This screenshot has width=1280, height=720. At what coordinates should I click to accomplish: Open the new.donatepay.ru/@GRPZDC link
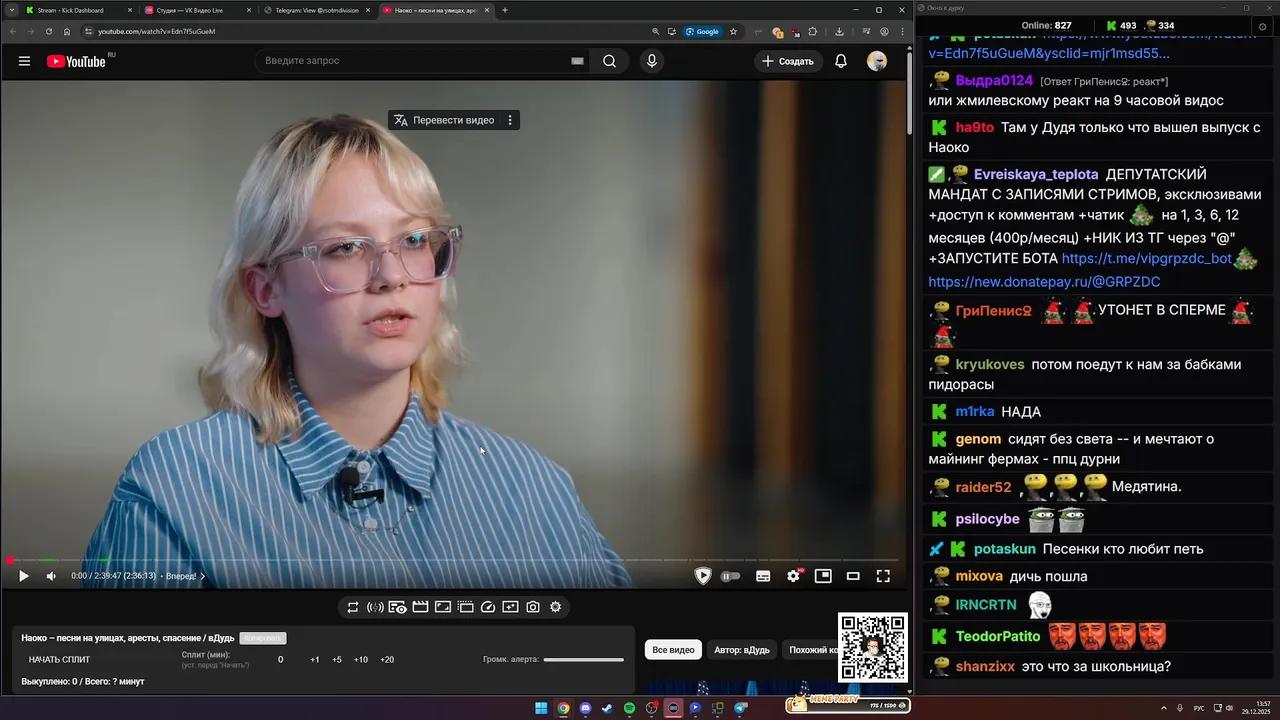[x=1044, y=282]
